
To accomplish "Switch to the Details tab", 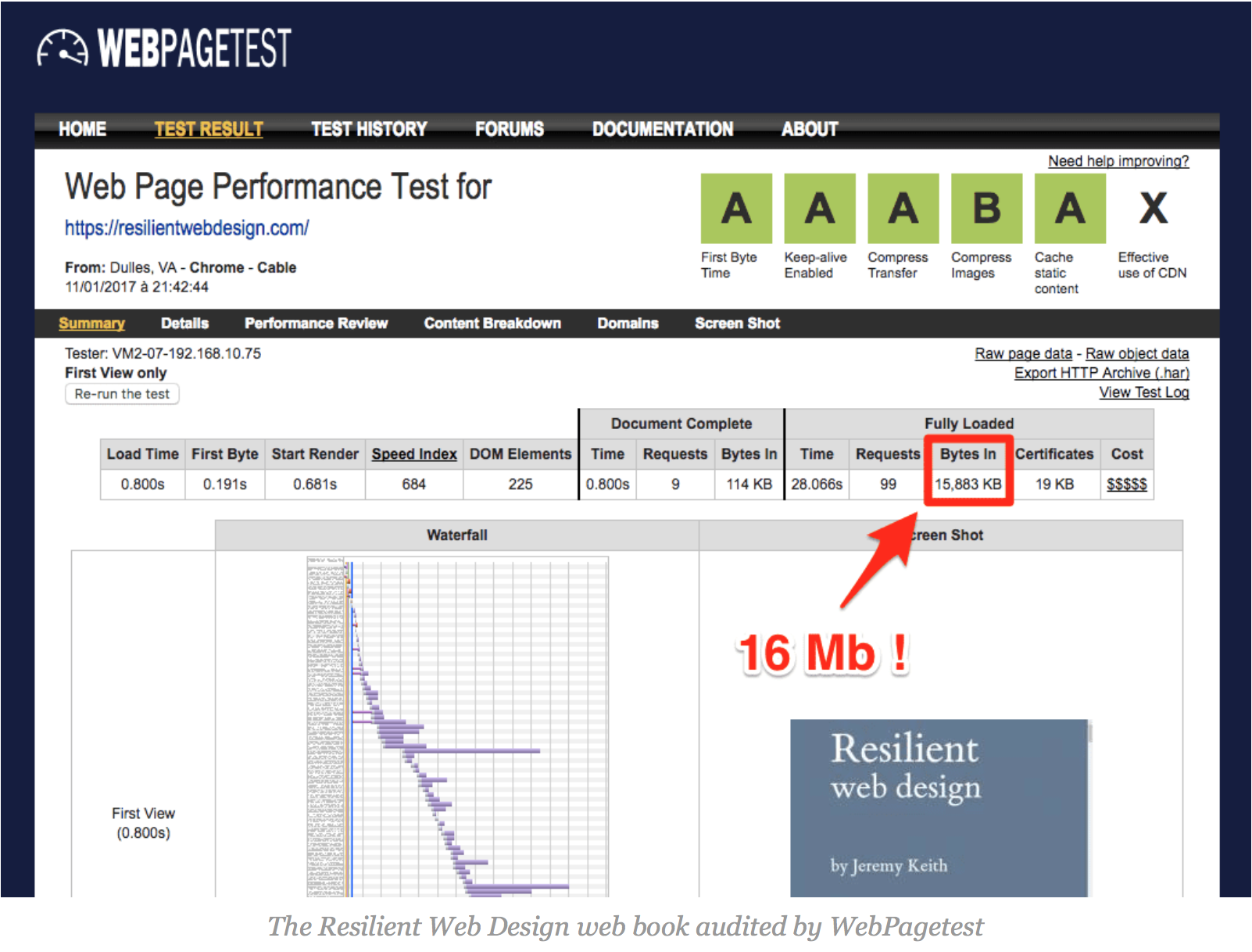I will [184, 324].
